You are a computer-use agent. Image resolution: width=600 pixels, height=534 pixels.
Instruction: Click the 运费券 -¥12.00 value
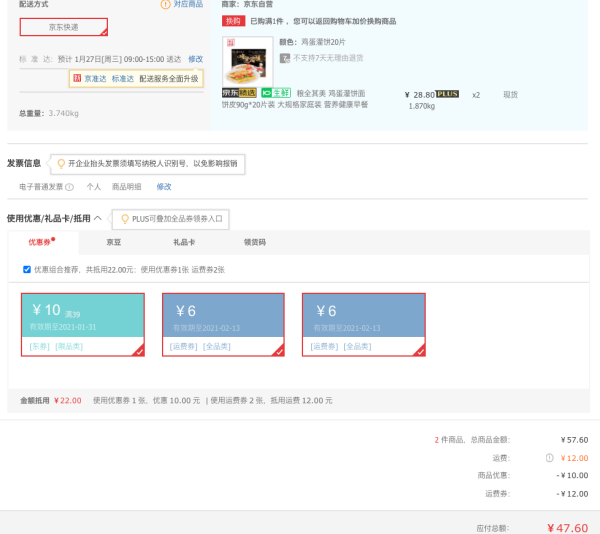[572, 494]
